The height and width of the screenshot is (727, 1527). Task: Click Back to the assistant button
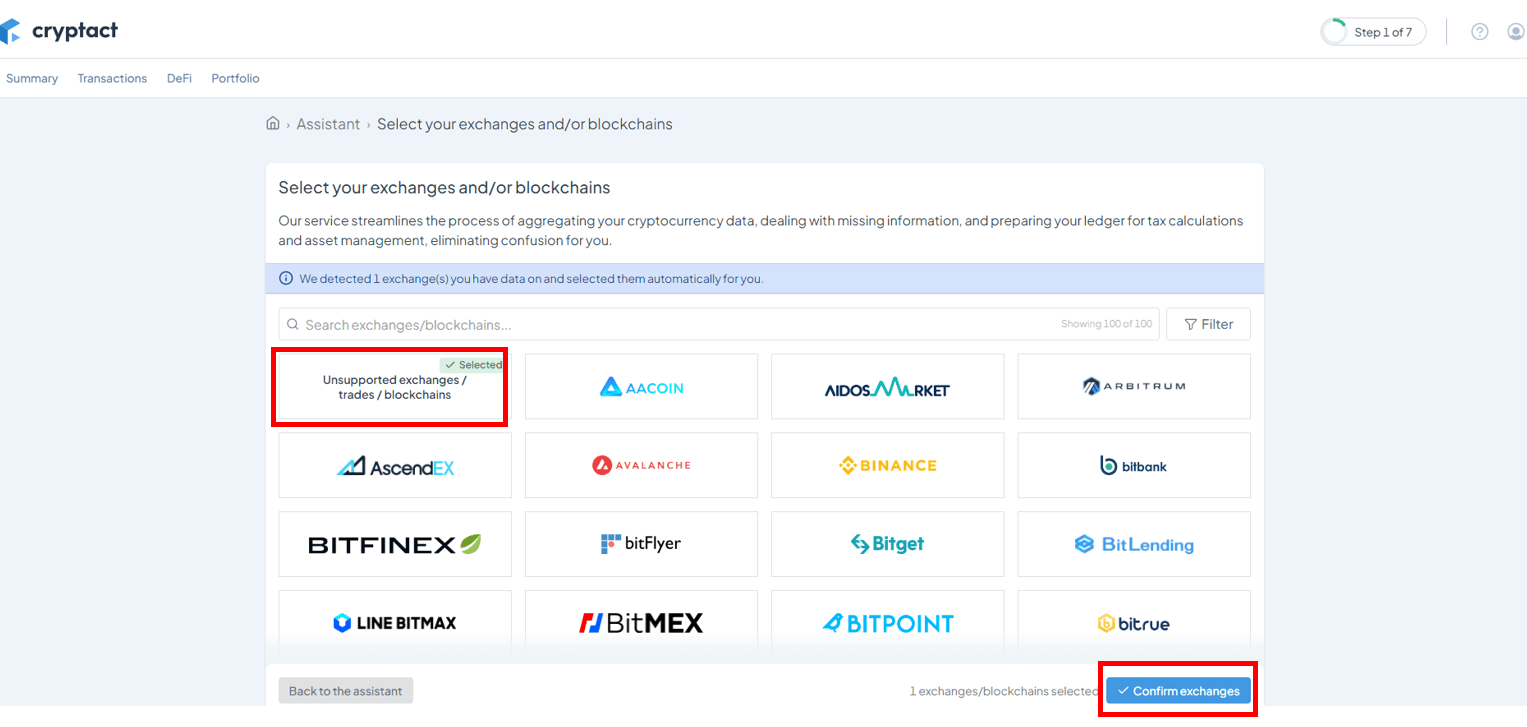tap(346, 691)
